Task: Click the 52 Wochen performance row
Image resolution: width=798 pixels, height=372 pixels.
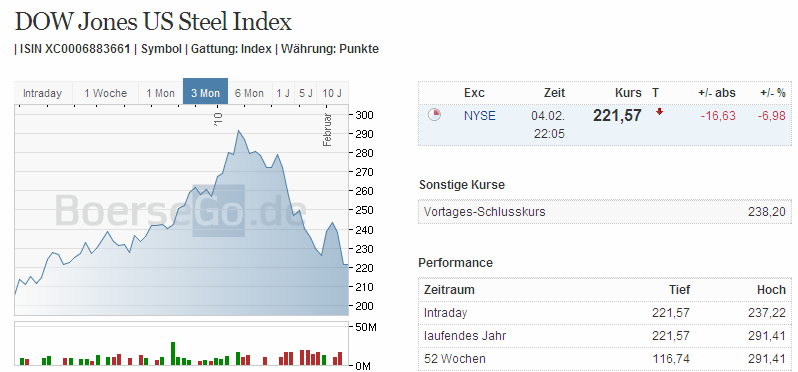Action: 605,359
